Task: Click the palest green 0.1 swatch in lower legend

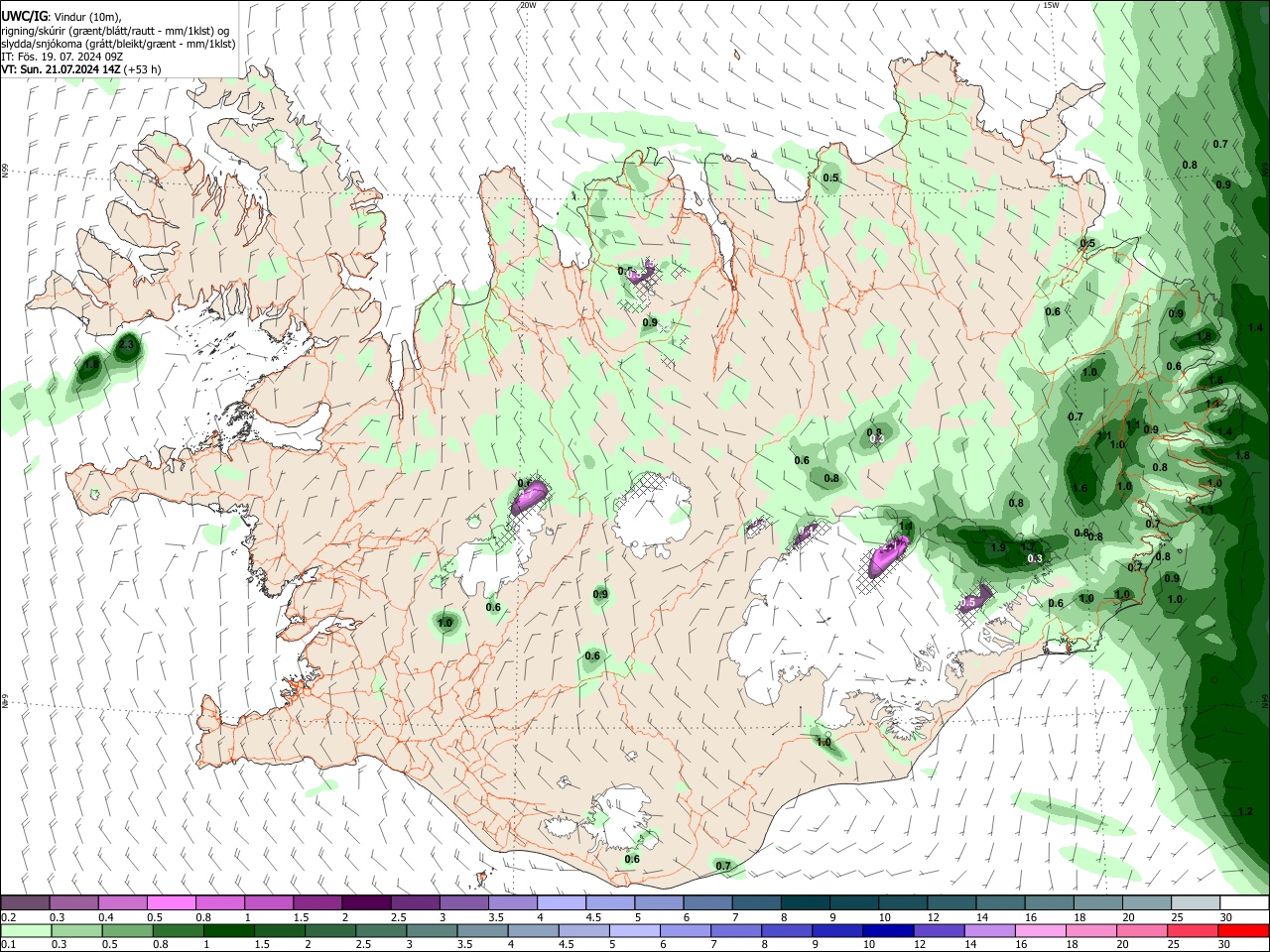Action: pos(25,930)
